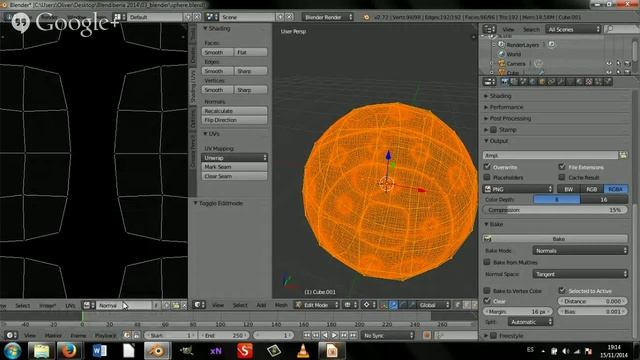Screen dimensions: 640x360
Task: Open Split Automatic dropdown
Action: pyautogui.click(x=530, y=322)
